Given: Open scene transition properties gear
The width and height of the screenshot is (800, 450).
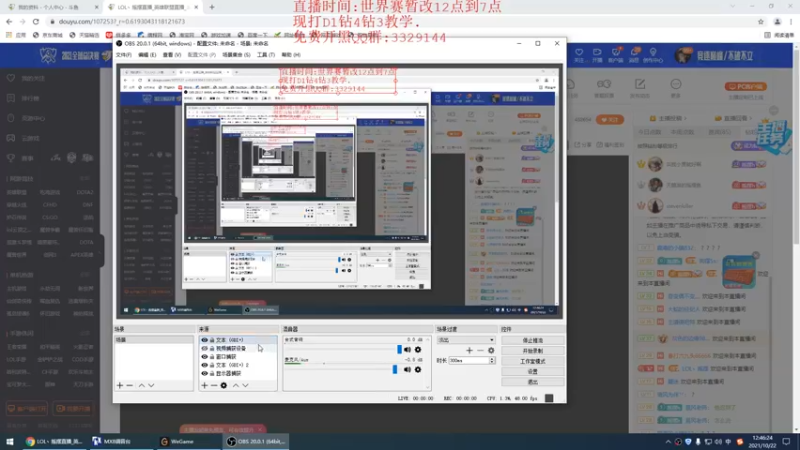Looking at the screenshot, I should [491, 351].
